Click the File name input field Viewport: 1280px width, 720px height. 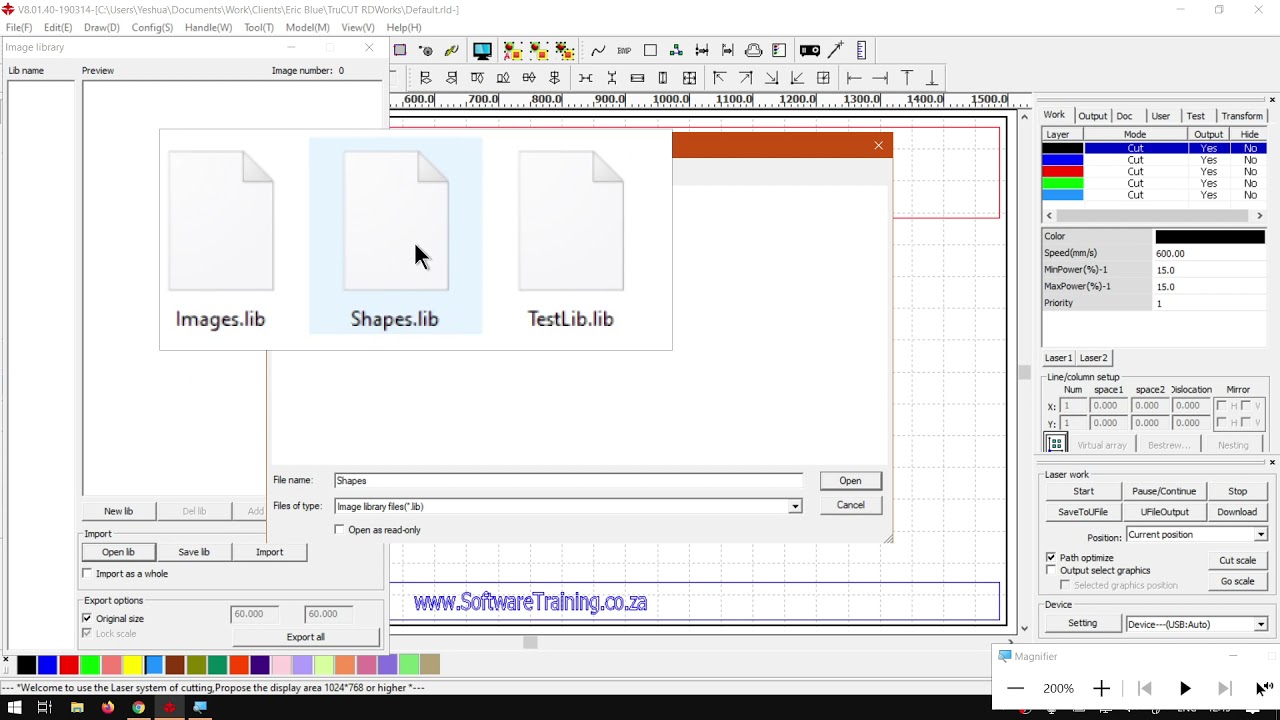pyautogui.click(x=568, y=481)
